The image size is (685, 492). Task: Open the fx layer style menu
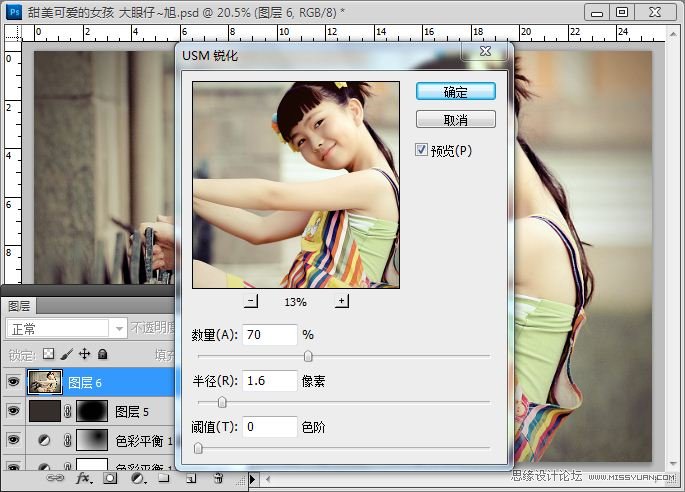click(x=83, y=478)
